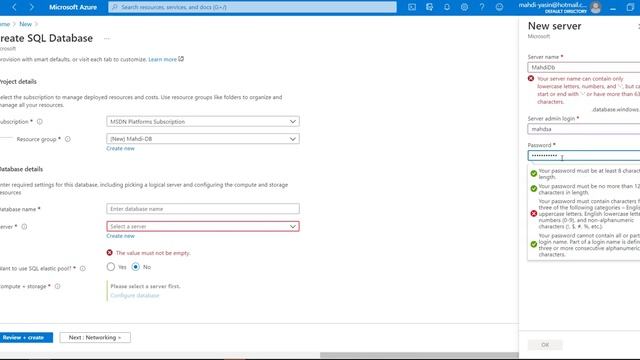Click the New breadcrumb
The image size is (640, 360).
[x=25, y=24]
